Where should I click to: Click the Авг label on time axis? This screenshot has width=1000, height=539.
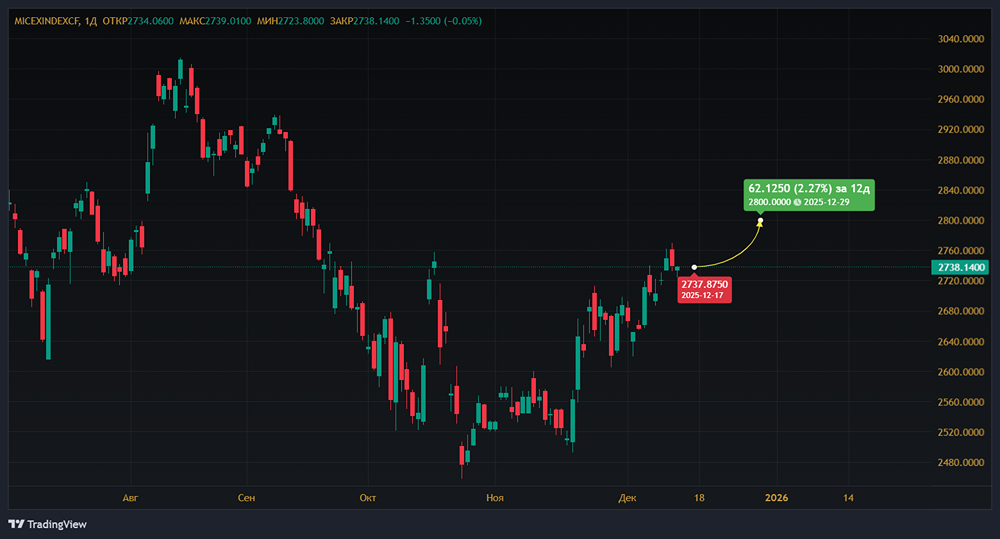click(130, 498)
